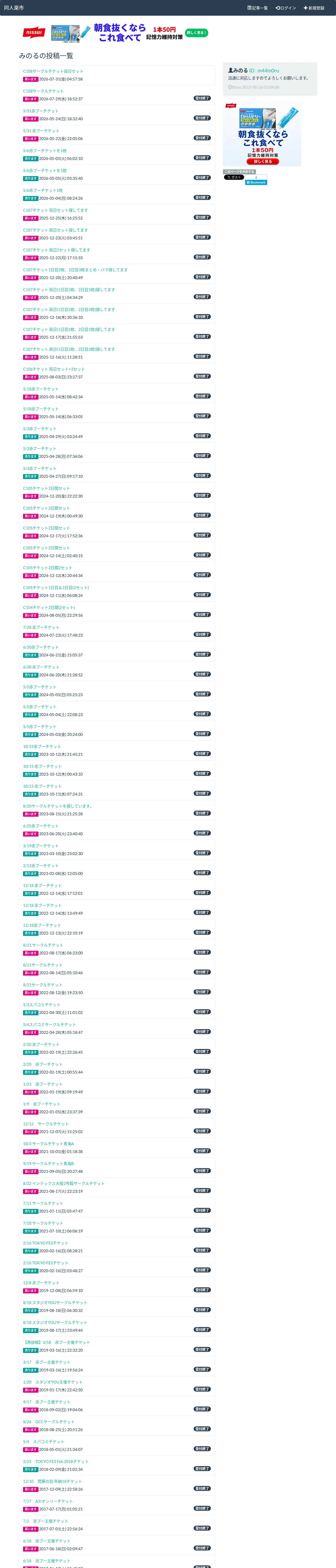Screen dimensions: 336x1568
Task: Open post C108サークルチケット両日セット
Action: pos(53,71)
